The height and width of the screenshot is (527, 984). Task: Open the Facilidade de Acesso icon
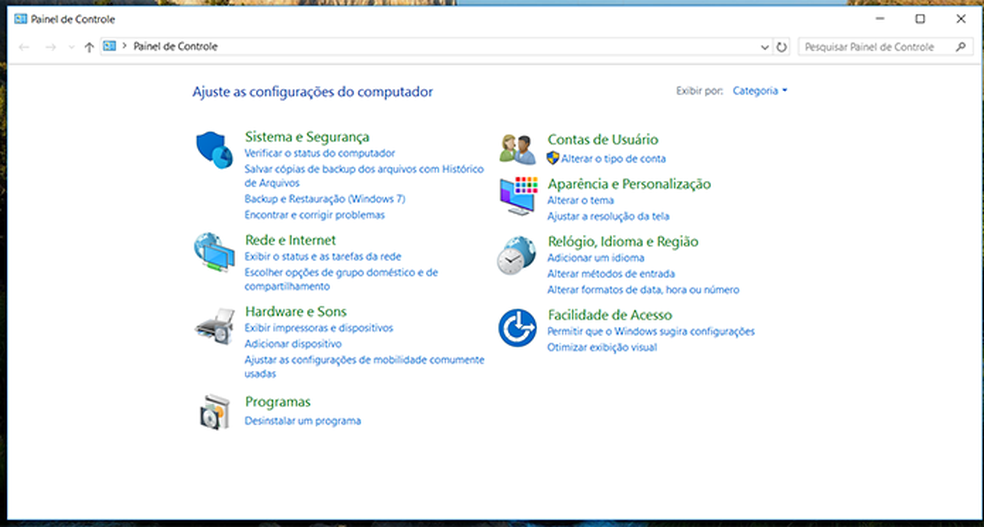pos(517,327)
